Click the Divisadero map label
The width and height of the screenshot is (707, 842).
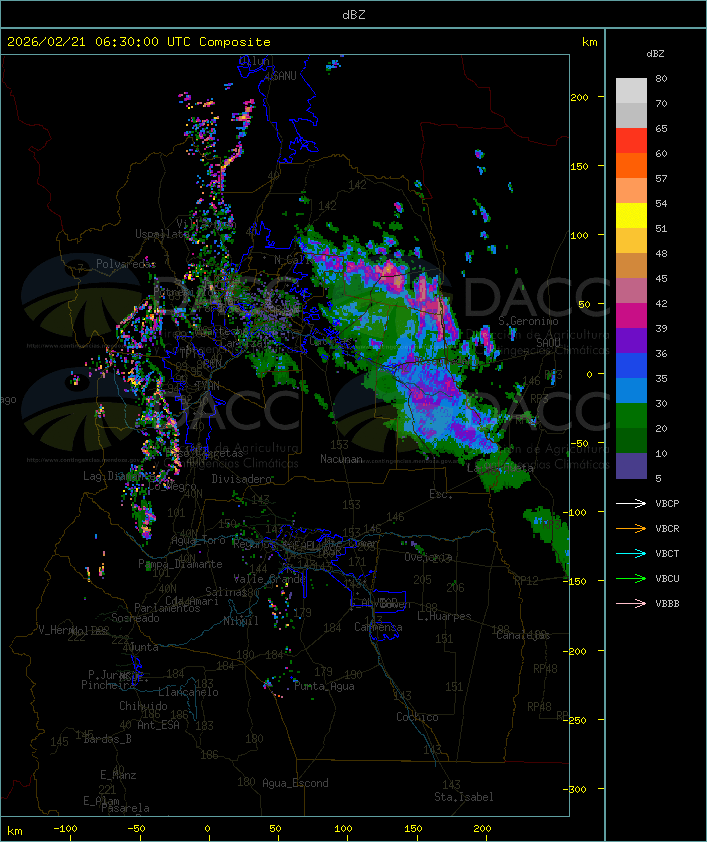(x=241, y=478)
